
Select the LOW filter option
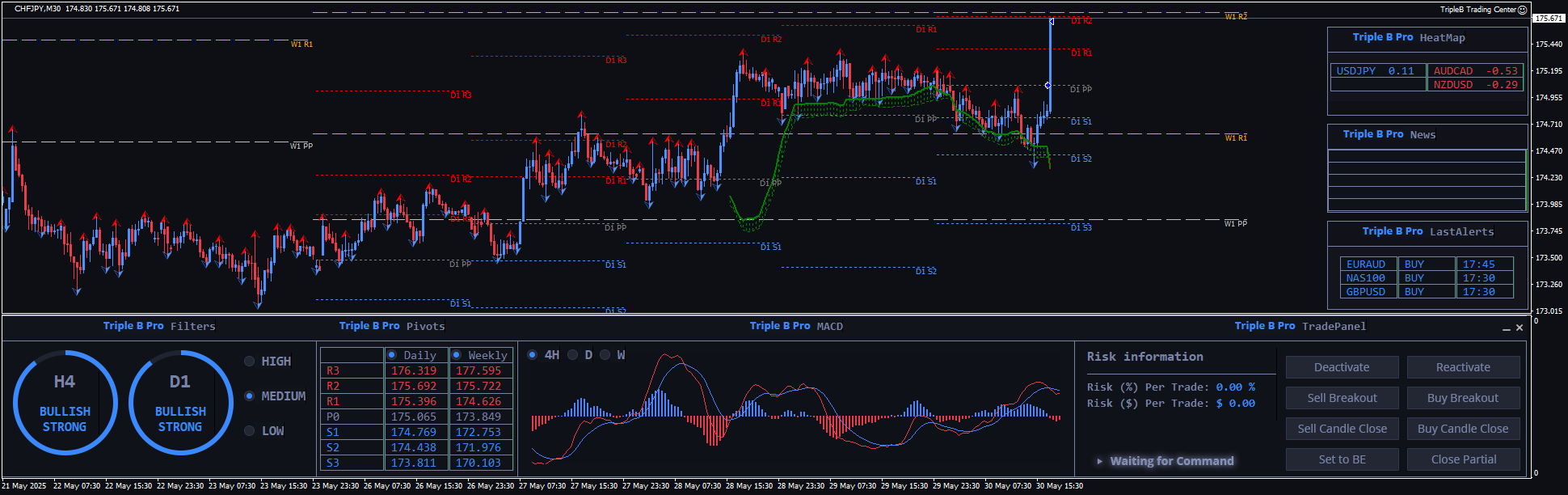pyautogui.click(x=250, y=431)
